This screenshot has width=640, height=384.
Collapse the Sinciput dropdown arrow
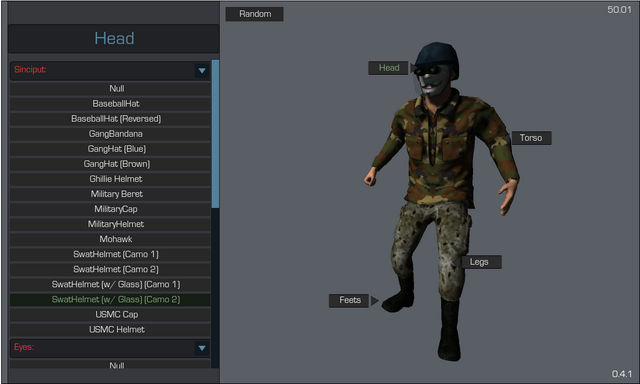202,71
